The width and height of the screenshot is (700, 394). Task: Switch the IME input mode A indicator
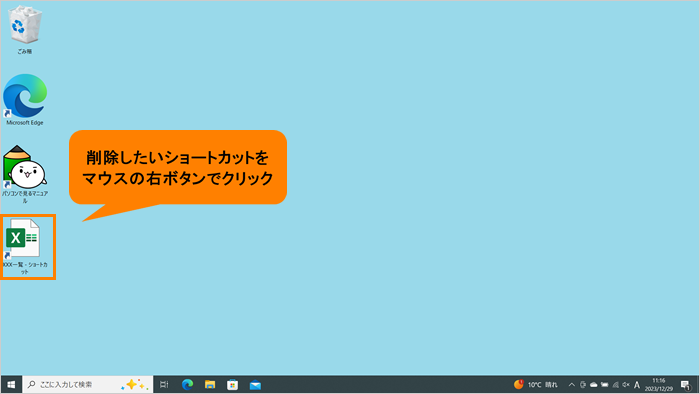637,384
